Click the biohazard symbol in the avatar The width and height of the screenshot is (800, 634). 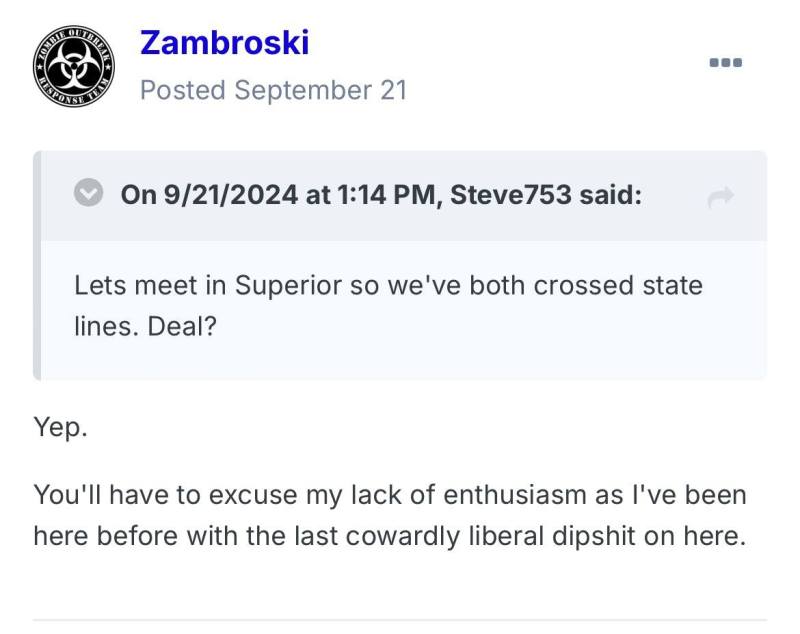coord(74,67)
